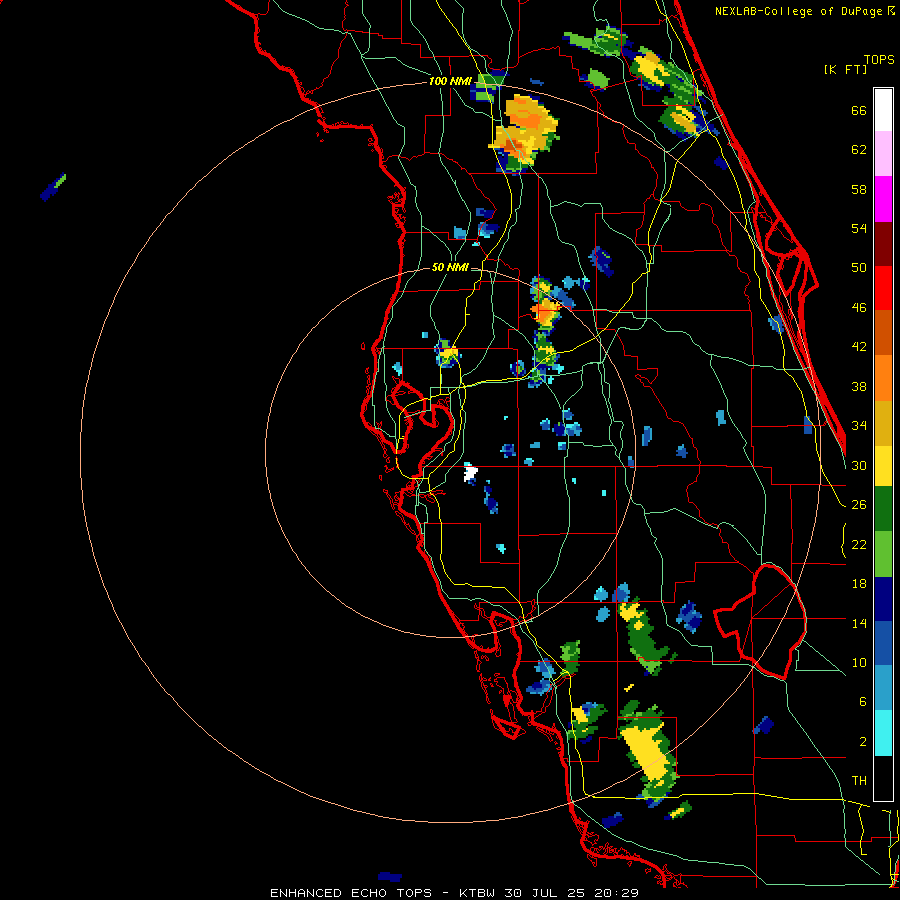Click the small white echo cell near Tampa Bay
The width and height of the screenshot is (900, 900).
point(470,473)
